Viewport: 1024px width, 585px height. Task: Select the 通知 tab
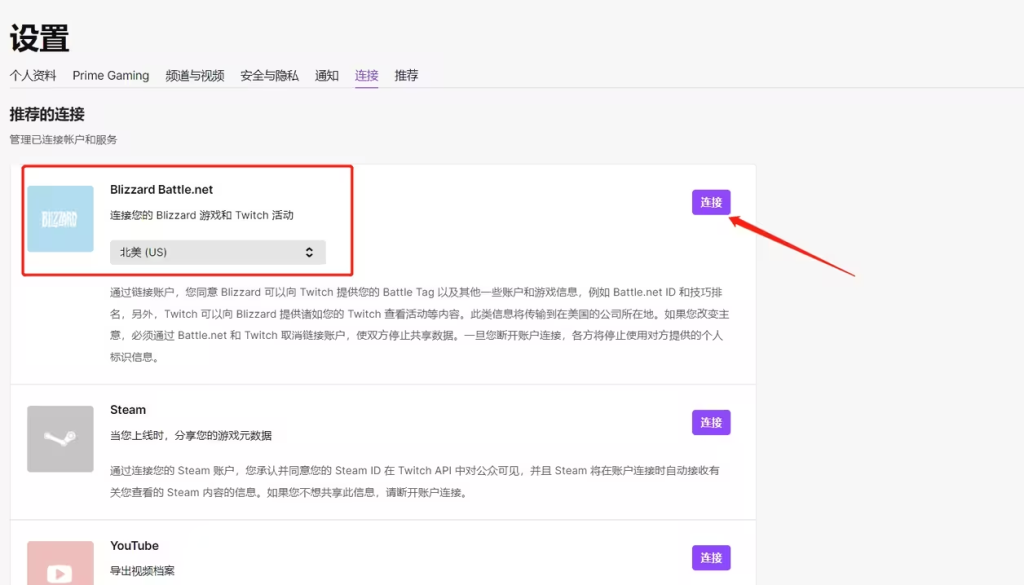click(x=327, y=76)
